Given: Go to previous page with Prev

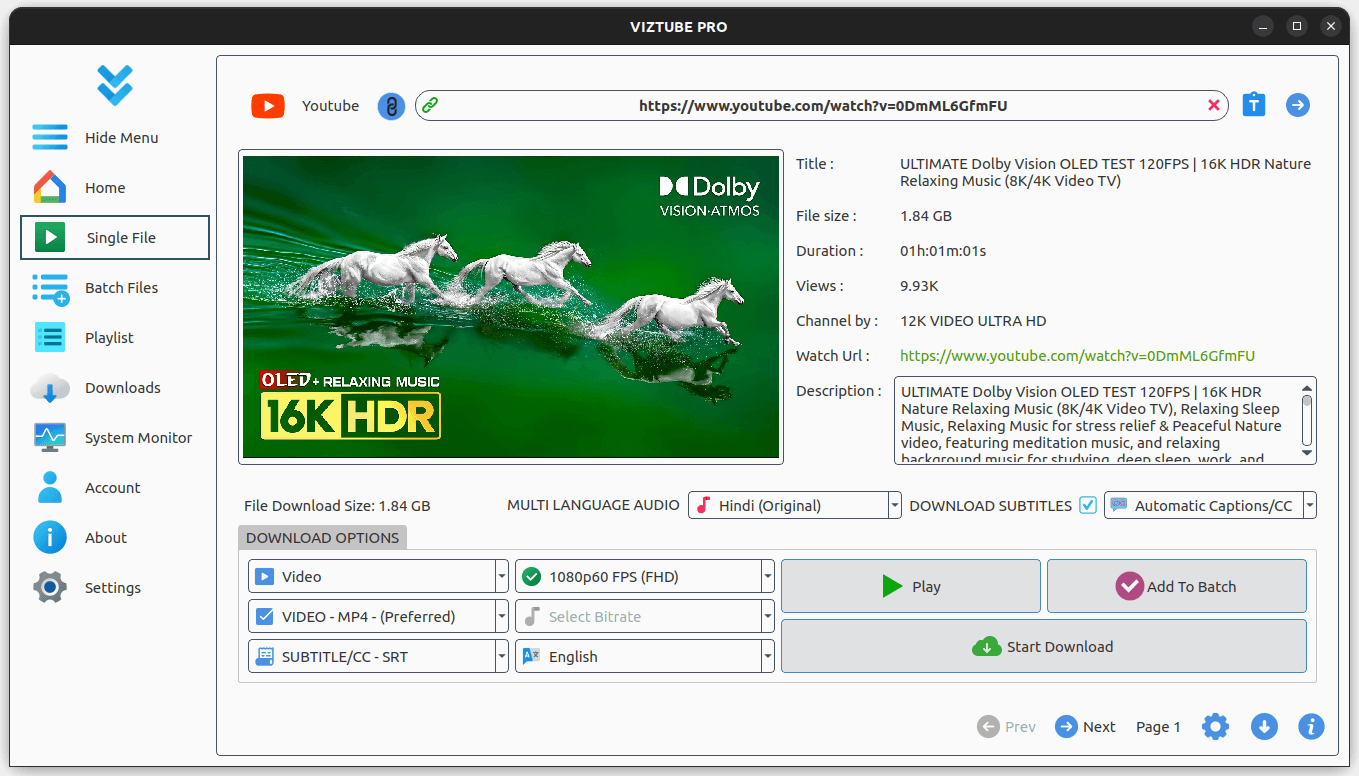Looking at the screenshot, I should tap(1007, 727).
